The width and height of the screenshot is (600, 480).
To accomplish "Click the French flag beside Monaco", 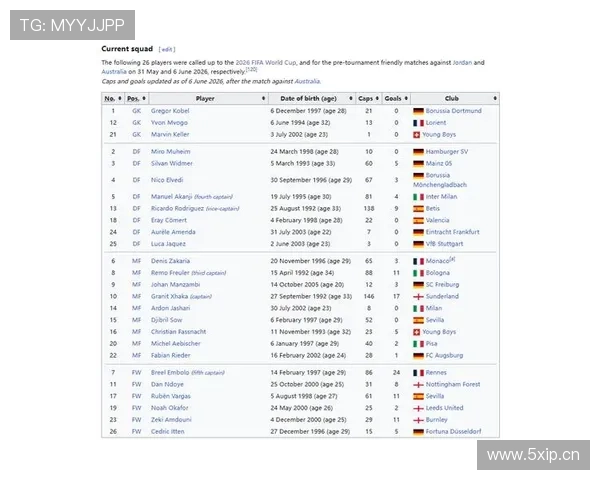I will 418,261.
